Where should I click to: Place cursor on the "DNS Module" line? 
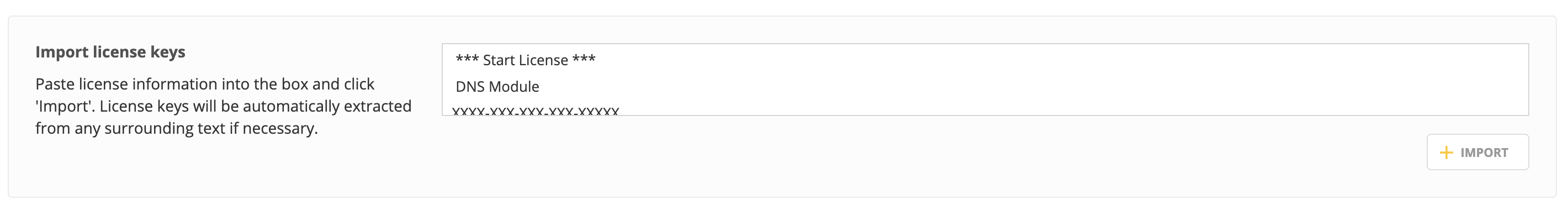coord(497,87)
